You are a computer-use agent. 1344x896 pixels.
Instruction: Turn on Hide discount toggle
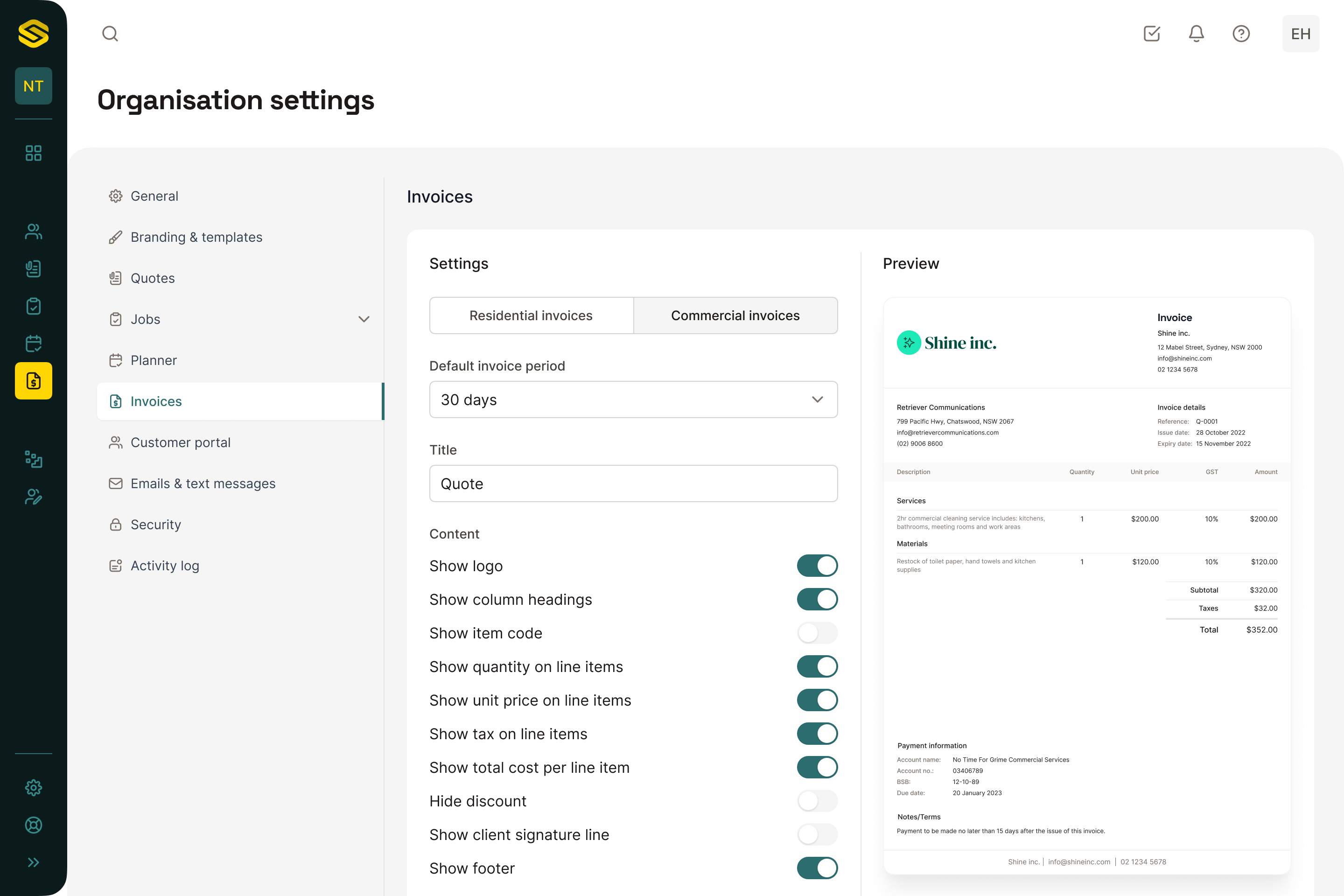pos(817,801)
